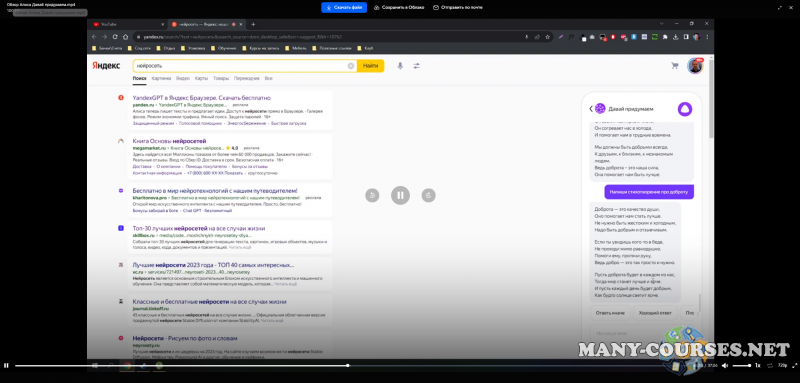
Task: Click the blue Скачать файл button
Action: [x=344, y=8]
